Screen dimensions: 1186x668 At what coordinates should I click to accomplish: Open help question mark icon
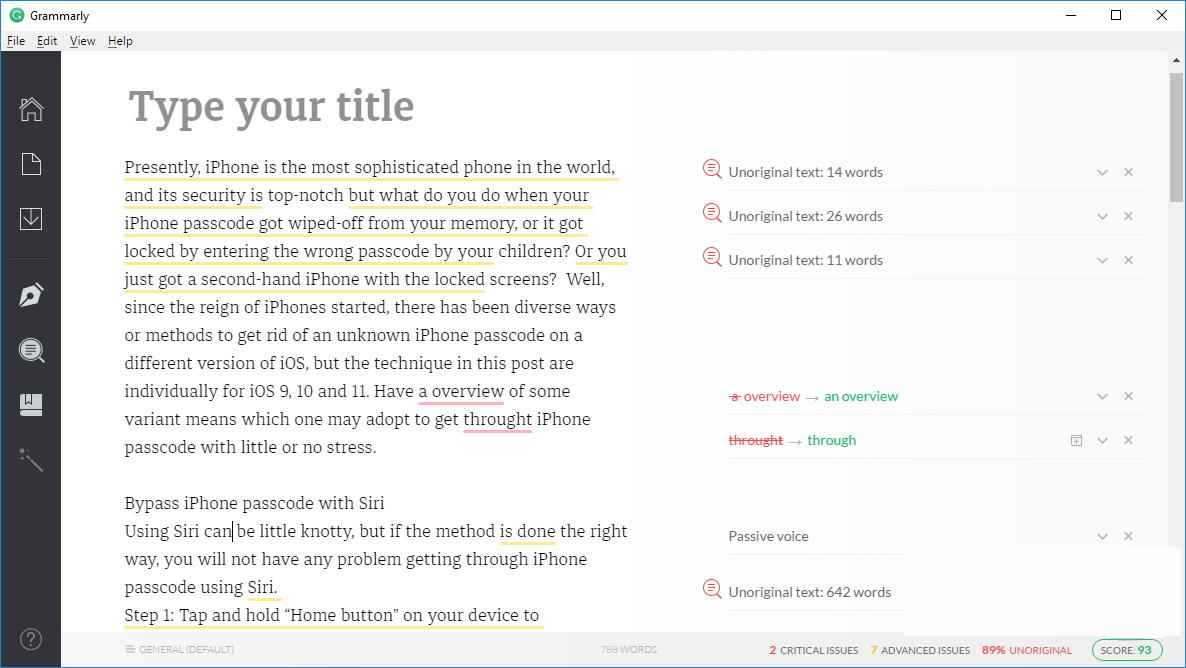(31, 639)
